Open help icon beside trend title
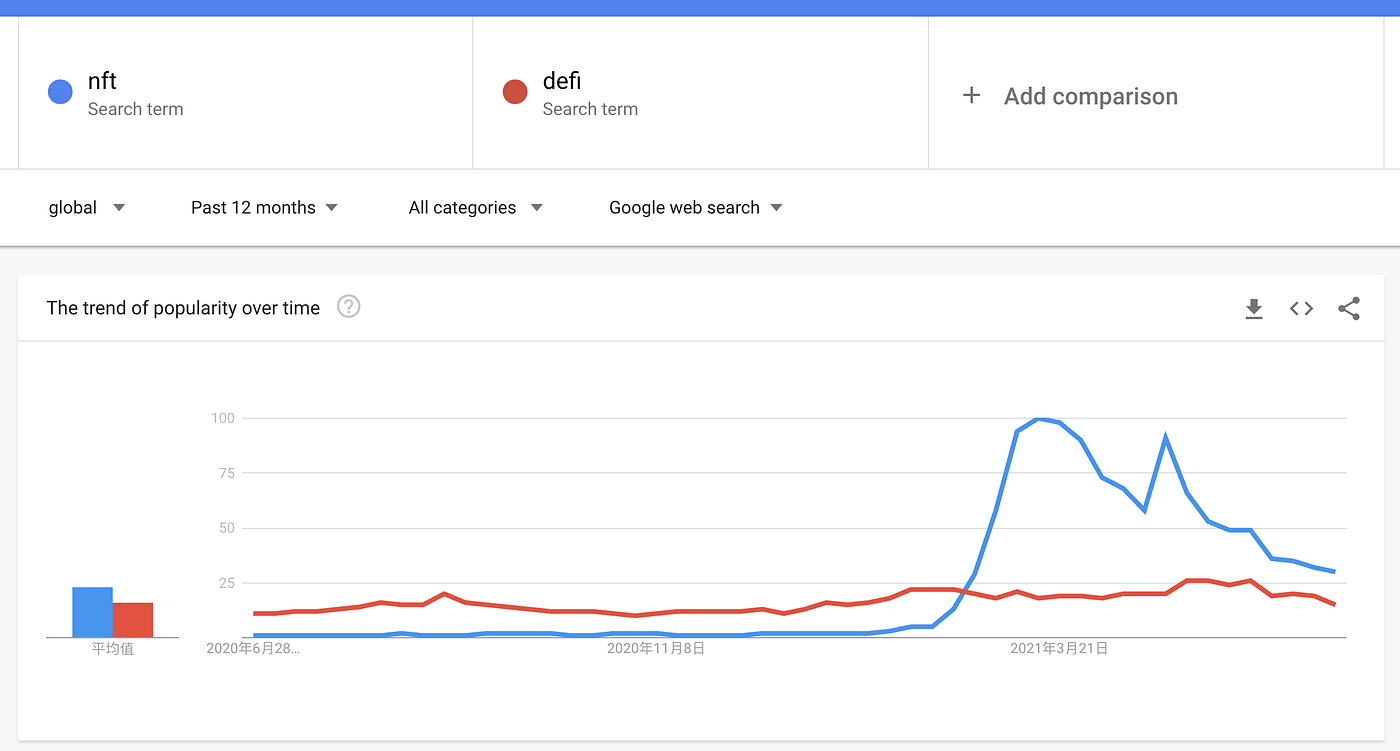Image resolution: width=1400 pixels, height=751 pixels. pos(348,307)
